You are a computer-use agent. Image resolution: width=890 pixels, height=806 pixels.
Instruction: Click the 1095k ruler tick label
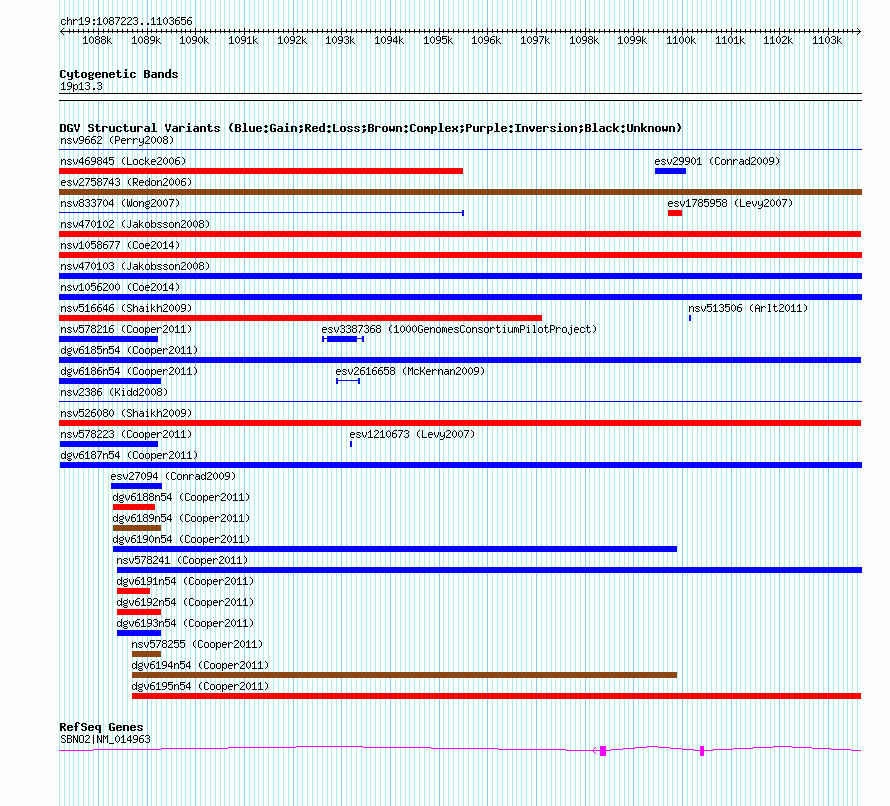[438, 40]
